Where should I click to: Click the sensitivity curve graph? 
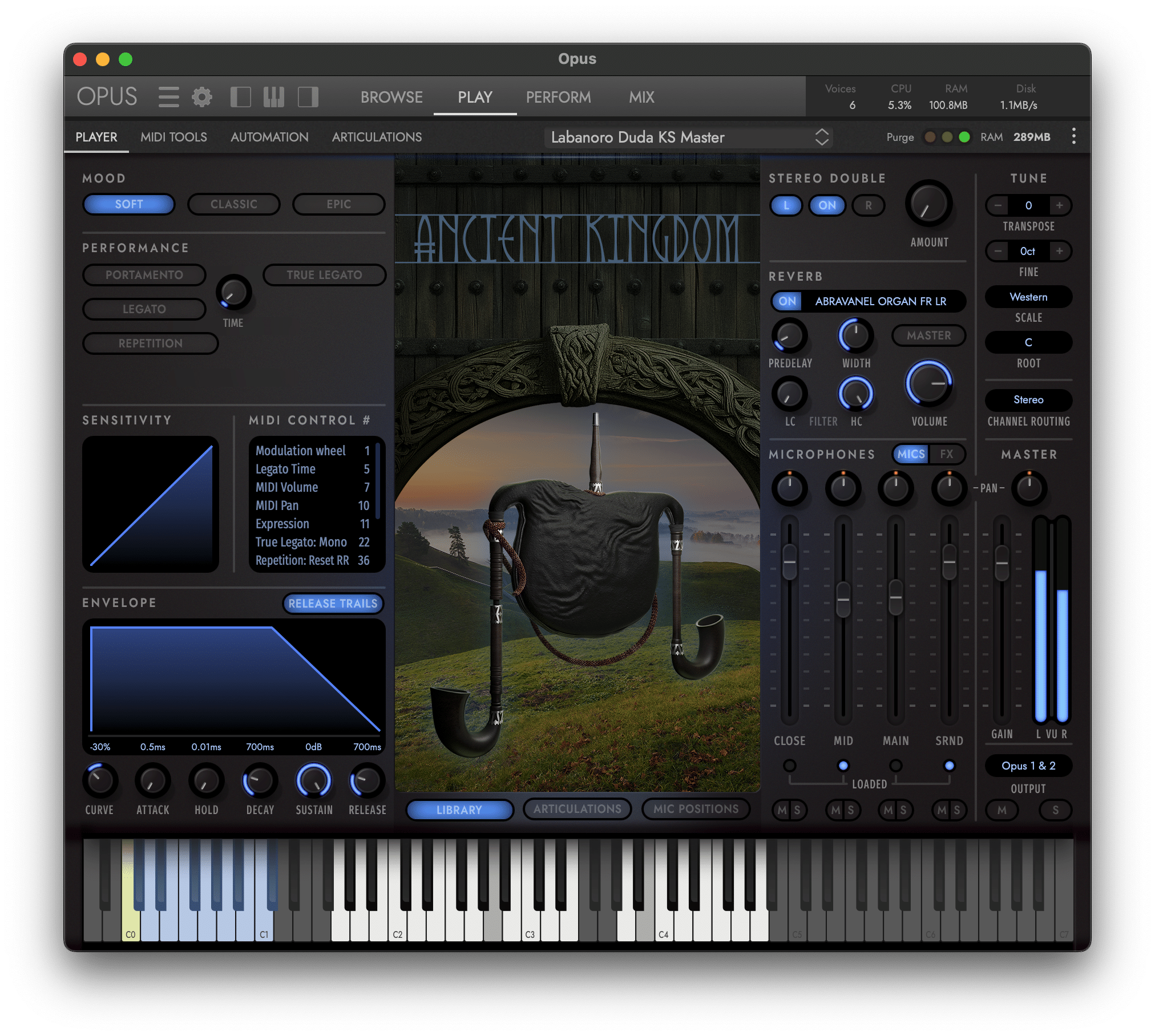click(151, 504)
